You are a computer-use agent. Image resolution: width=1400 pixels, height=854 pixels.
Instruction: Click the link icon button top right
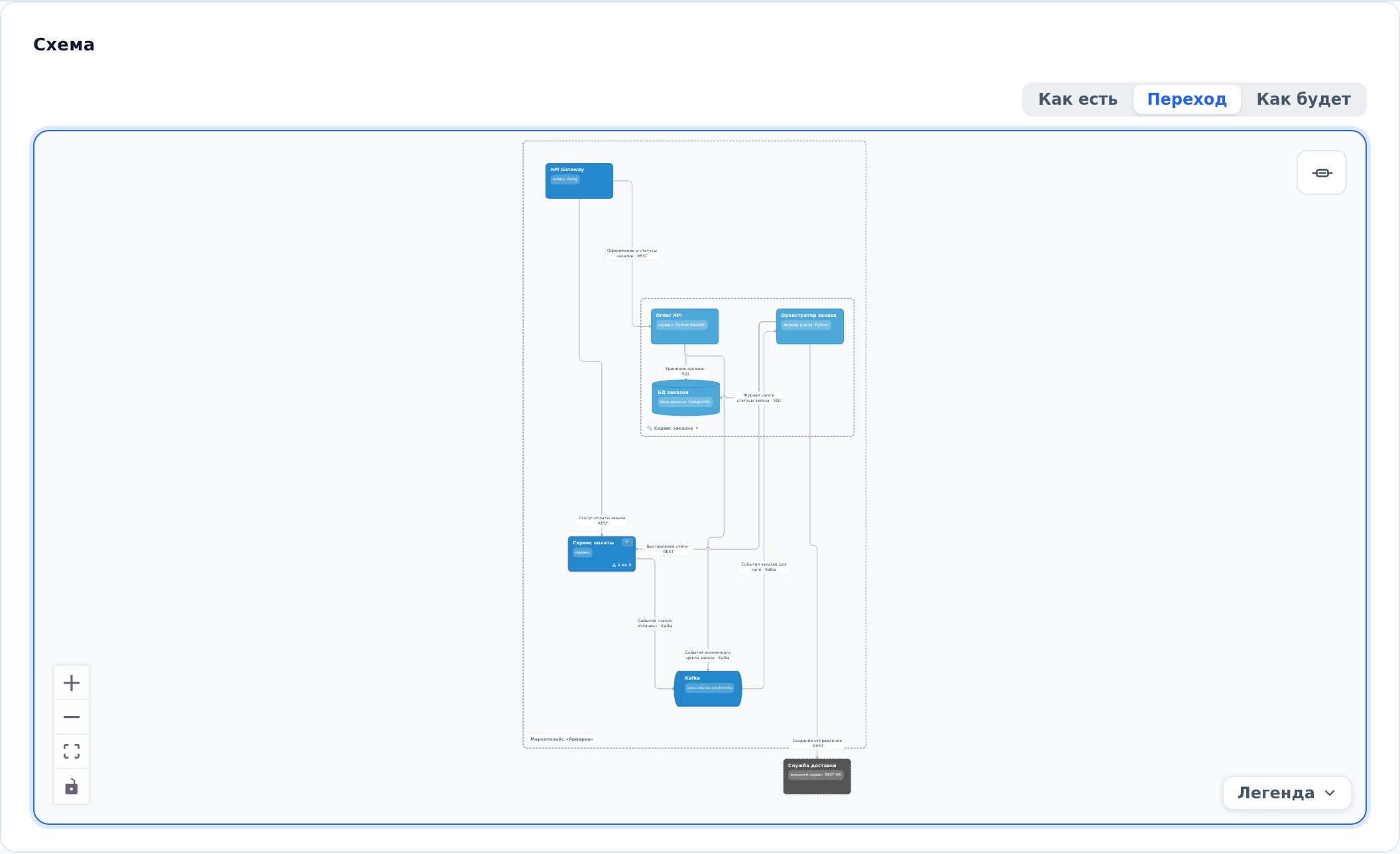coord(1322,173)
